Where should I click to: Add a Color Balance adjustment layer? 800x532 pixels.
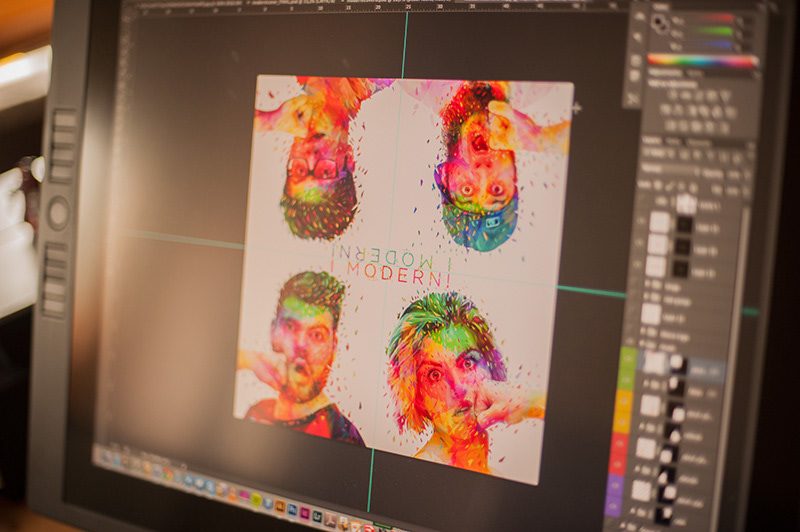(x=678, y=110)
